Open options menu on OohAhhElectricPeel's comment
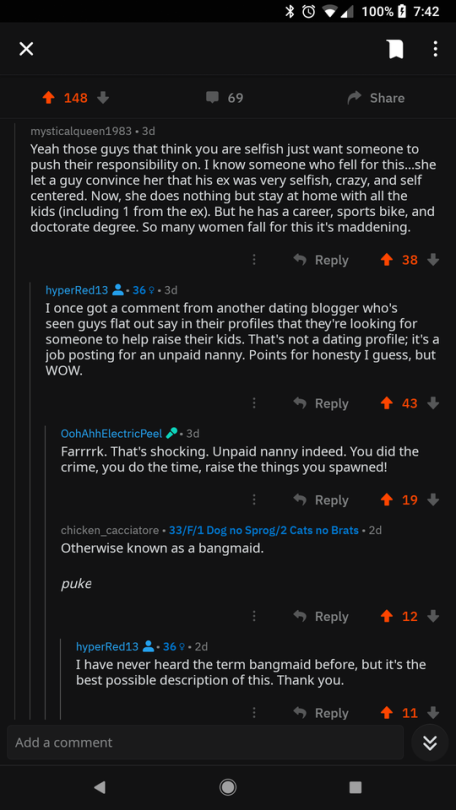Screen dimensions: 456x810 [x=254, y=500]
